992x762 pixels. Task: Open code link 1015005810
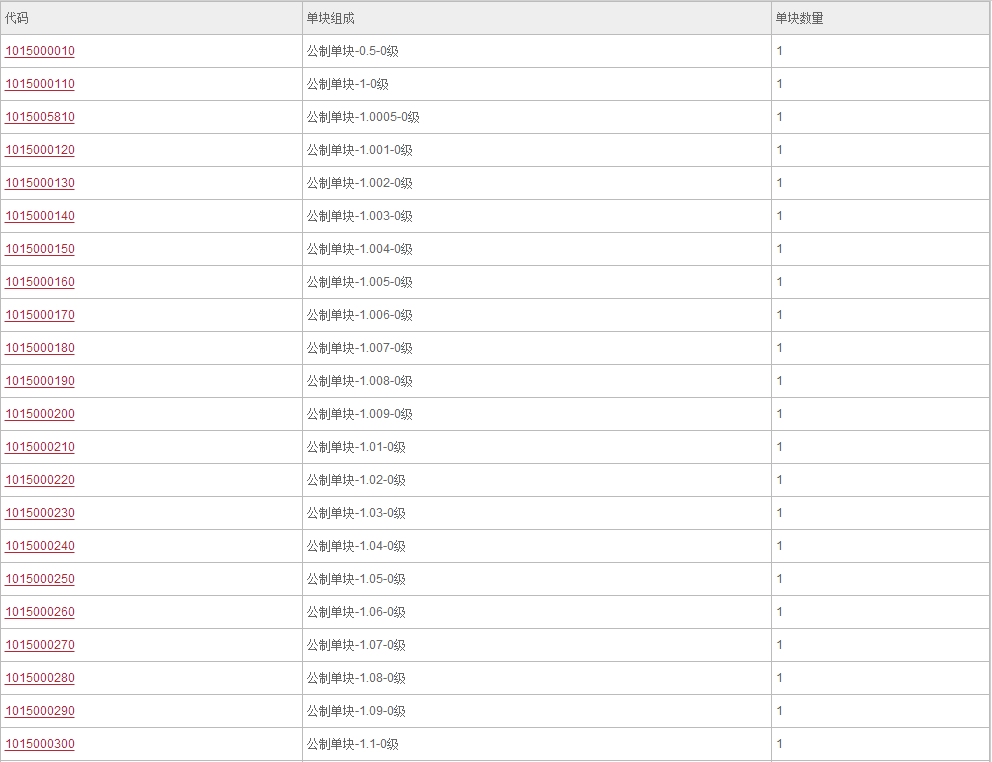coord(40,117)
